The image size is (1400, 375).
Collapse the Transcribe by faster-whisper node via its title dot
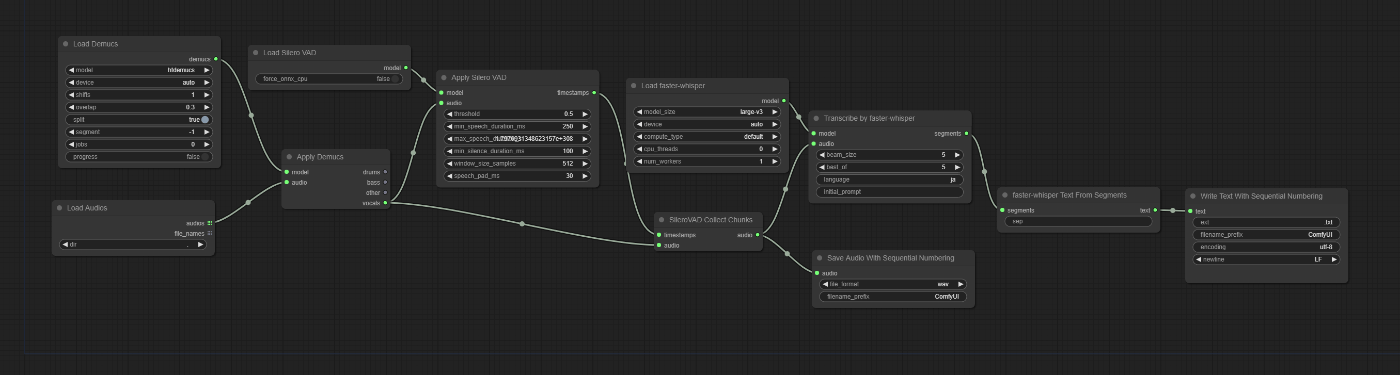pyautogui.click(x=816, y=118)
